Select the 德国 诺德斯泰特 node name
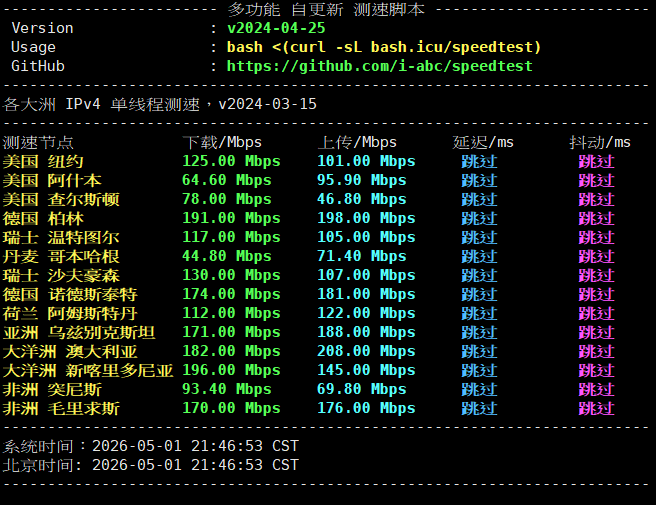This screenshot has width=656, height=505. point(70,294)
